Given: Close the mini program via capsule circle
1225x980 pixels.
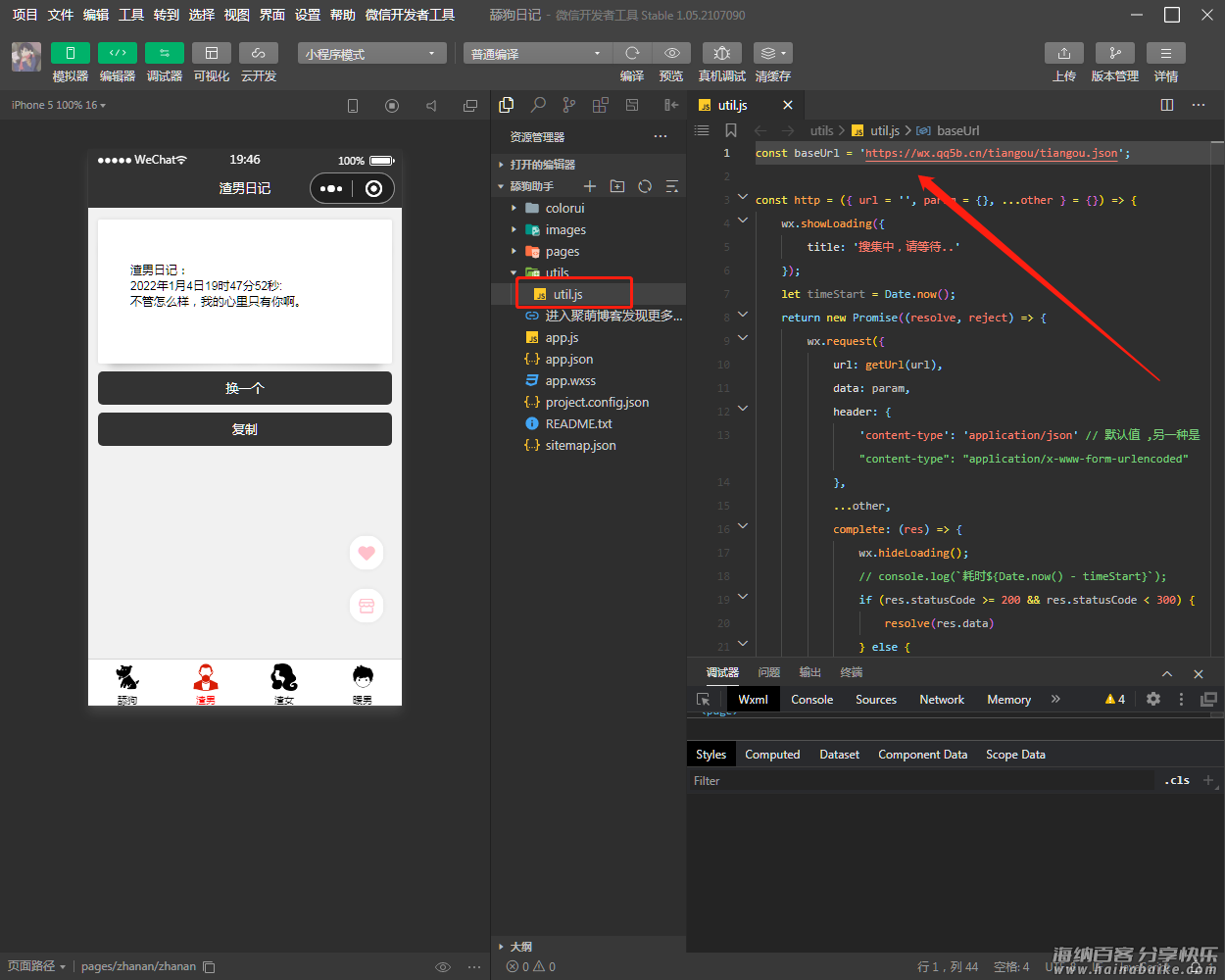Looking at the screenshot, I should [373, 189].
